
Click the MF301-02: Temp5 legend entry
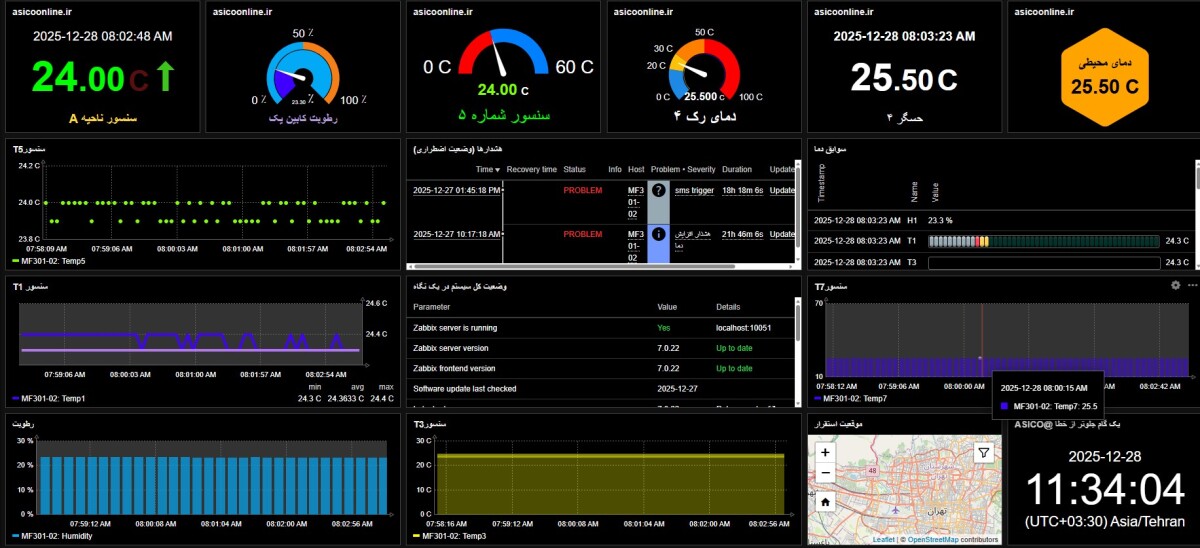(x=50, y=260)
